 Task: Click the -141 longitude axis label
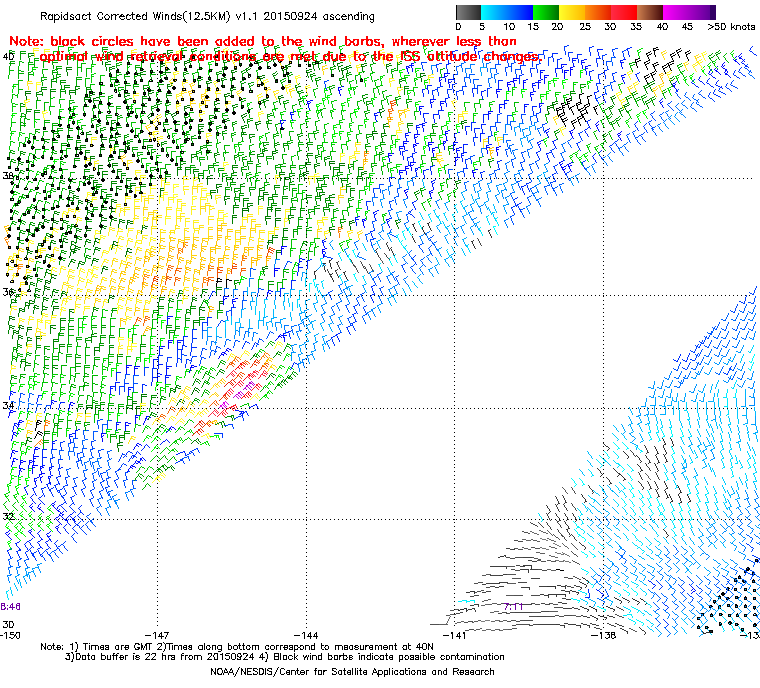click(455, 635)
